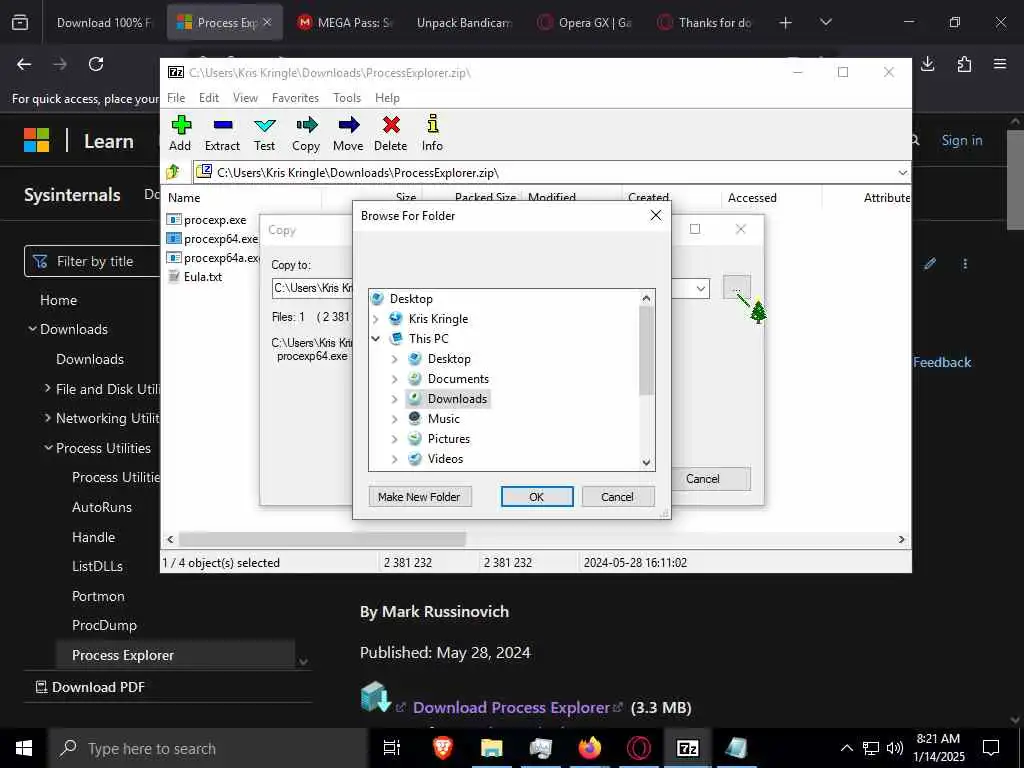Click the Info toolbar icon
Image resolution: width=1024 pixels, height=768 pixels.
432,133
